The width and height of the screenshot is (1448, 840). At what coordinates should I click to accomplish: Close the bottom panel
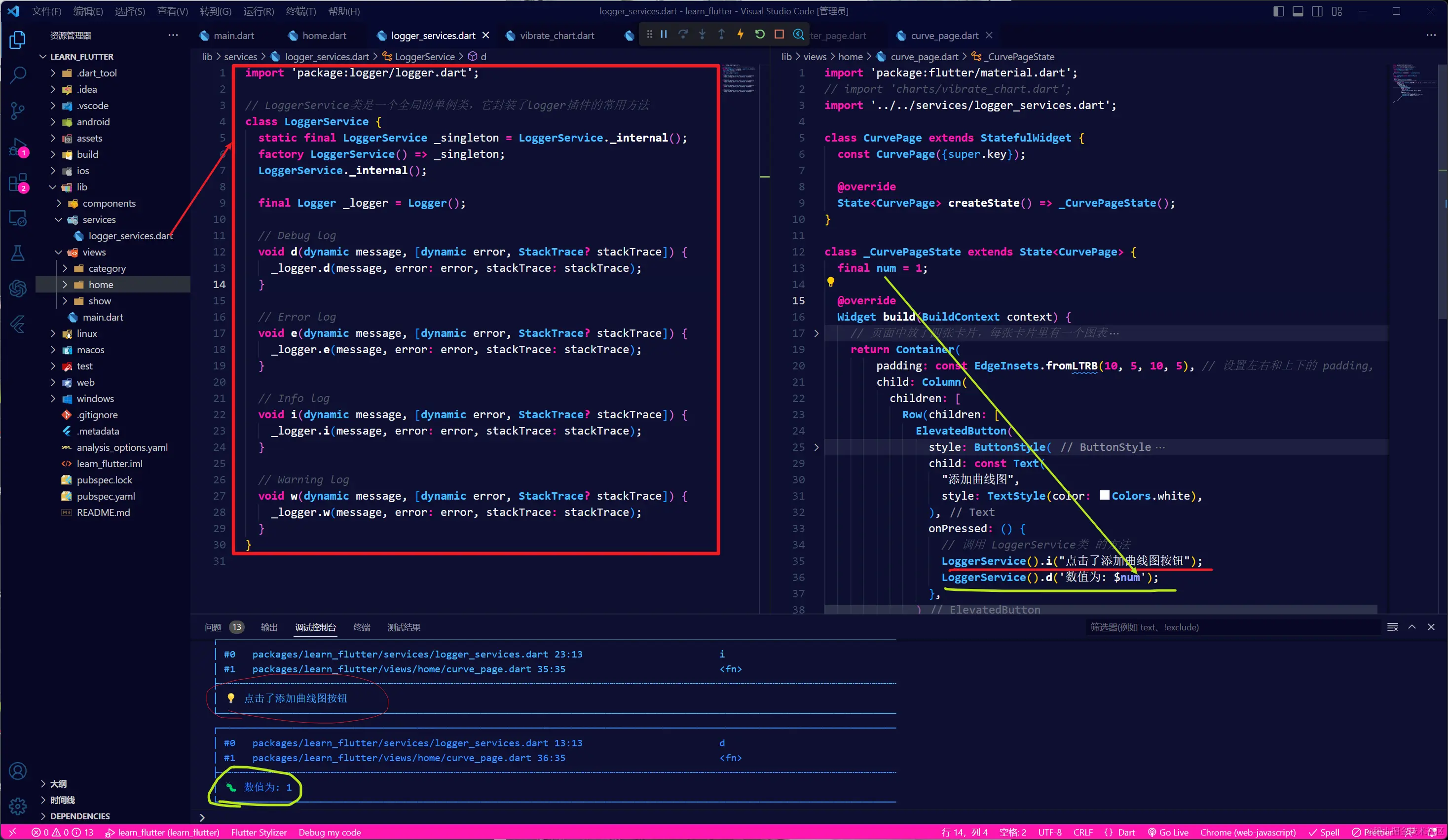point(1431,627)
